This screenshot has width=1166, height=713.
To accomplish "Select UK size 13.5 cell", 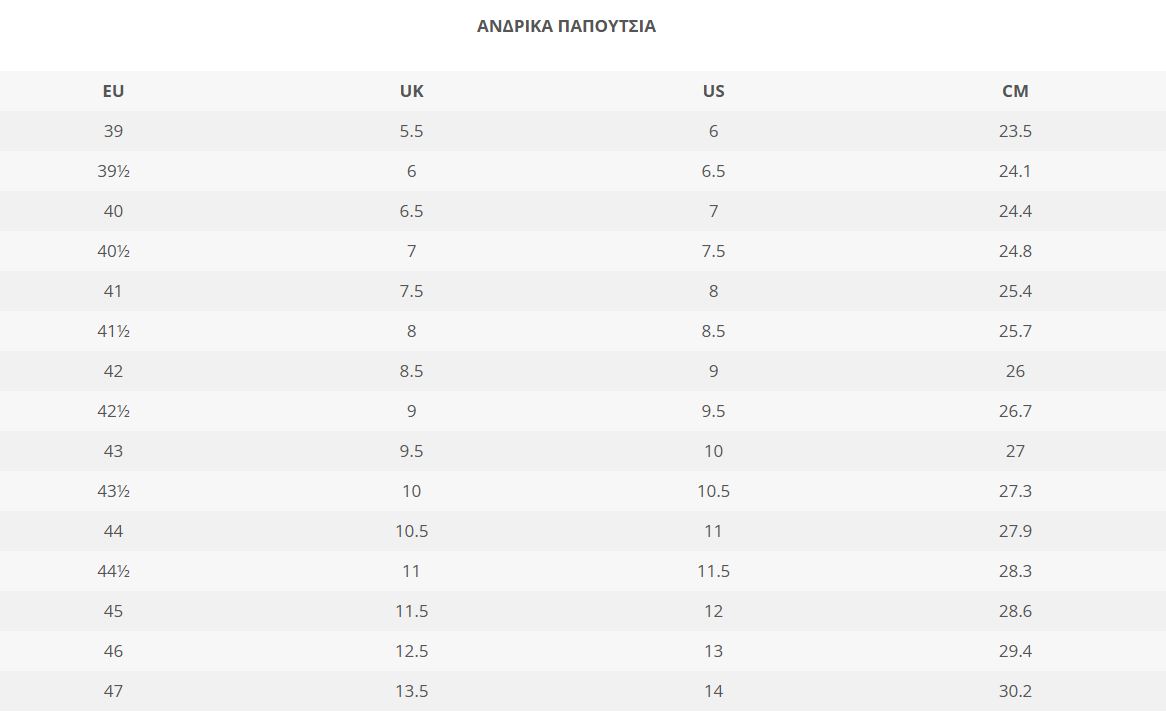I will coord(411,691).
